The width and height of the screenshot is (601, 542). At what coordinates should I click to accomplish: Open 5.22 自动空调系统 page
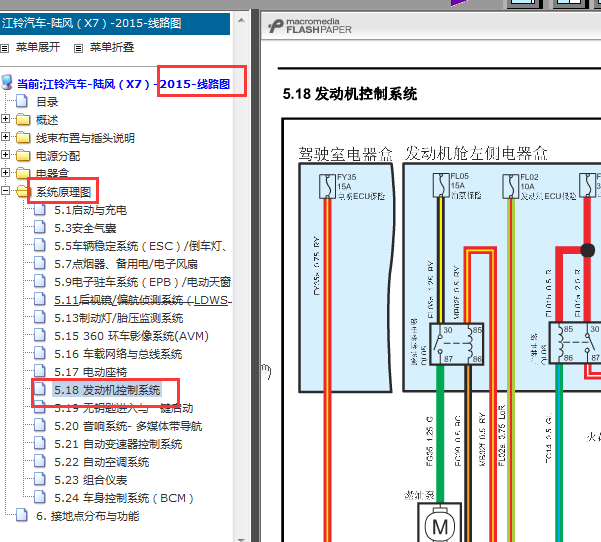point(102,462)
